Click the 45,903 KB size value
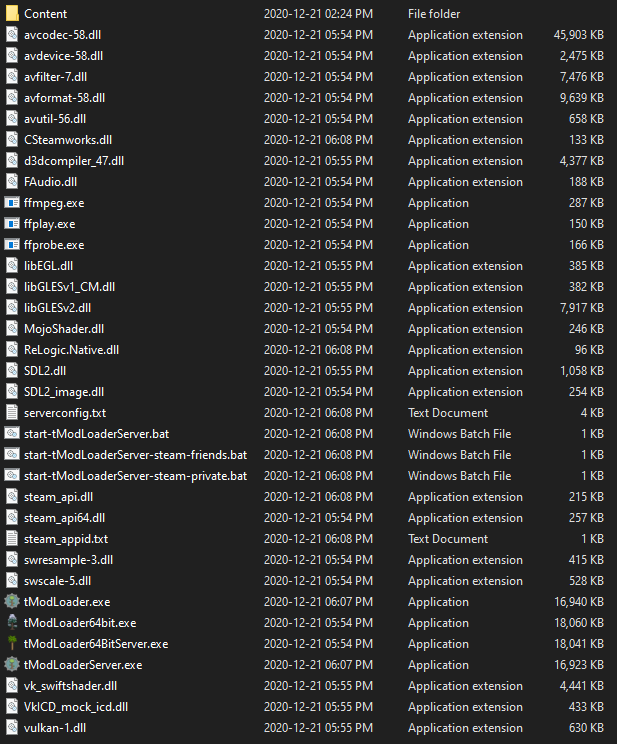The width and height of the screenshot is (617, 744). pyautogui.click(x=579, y=35)
